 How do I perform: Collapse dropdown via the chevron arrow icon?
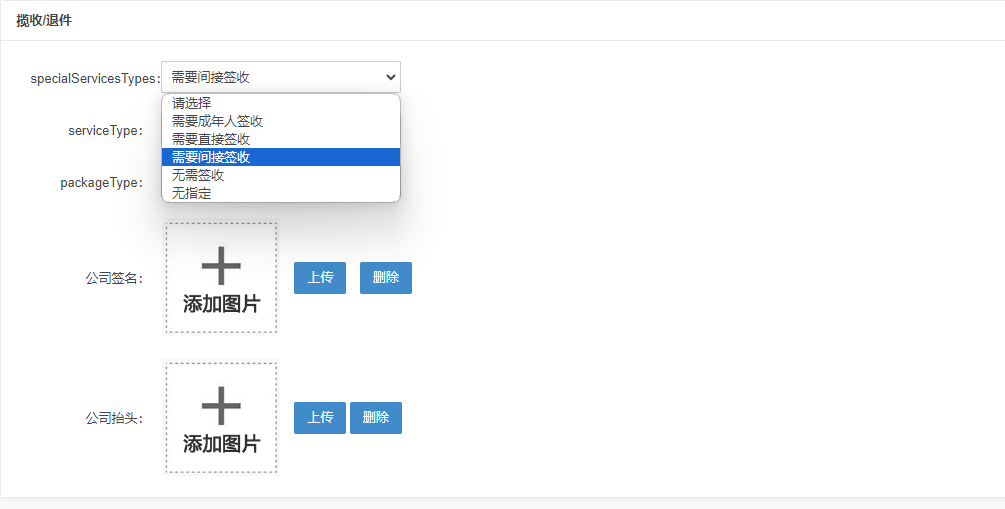click(390, 78)
